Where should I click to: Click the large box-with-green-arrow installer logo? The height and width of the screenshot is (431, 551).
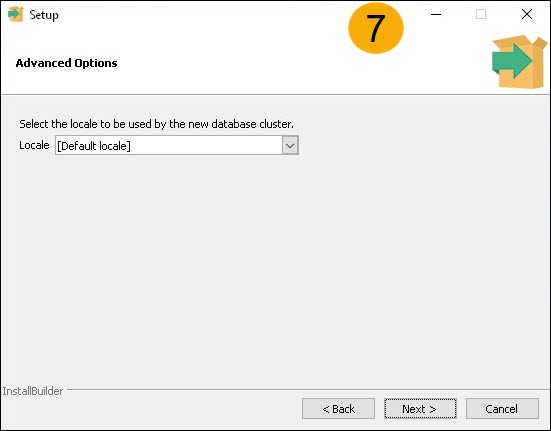click(x=519, y=61)
